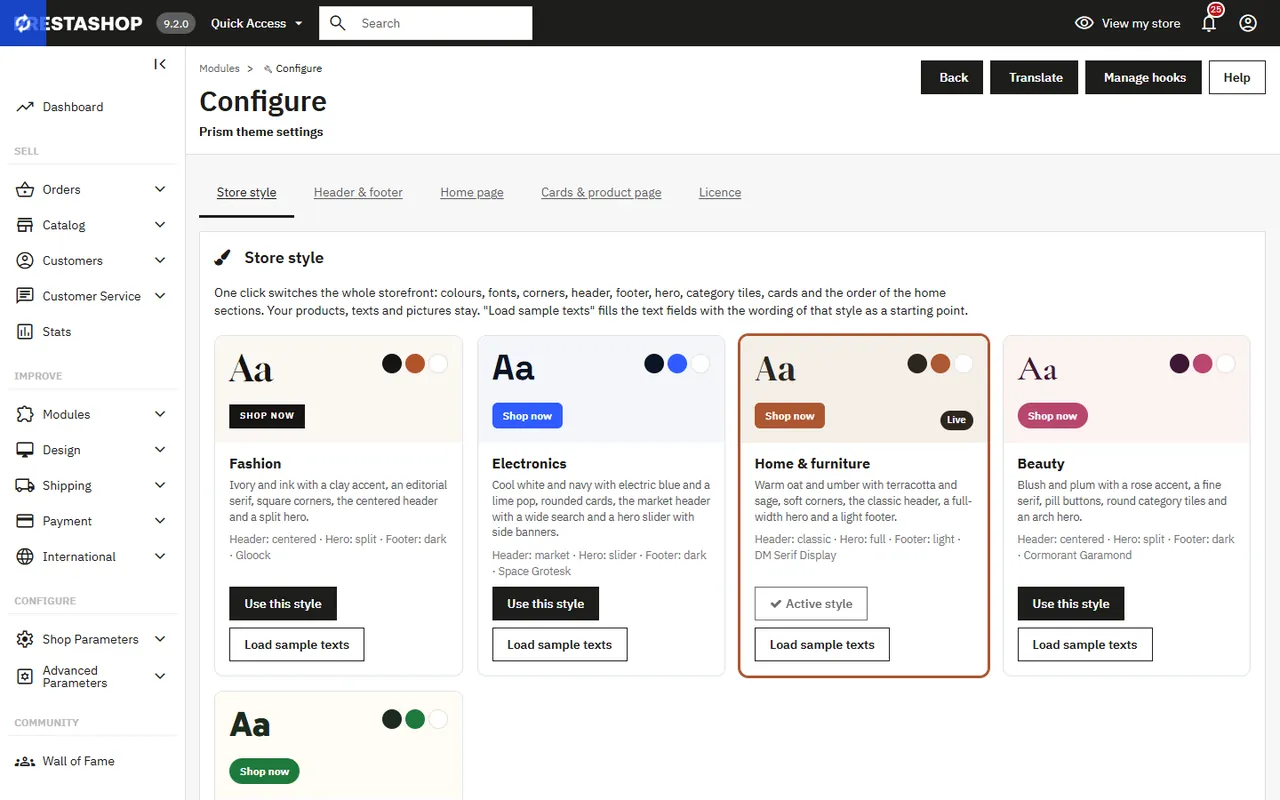1280x800 pixels.
Task: Open Cards & product page tab
Action: [601, 192]
